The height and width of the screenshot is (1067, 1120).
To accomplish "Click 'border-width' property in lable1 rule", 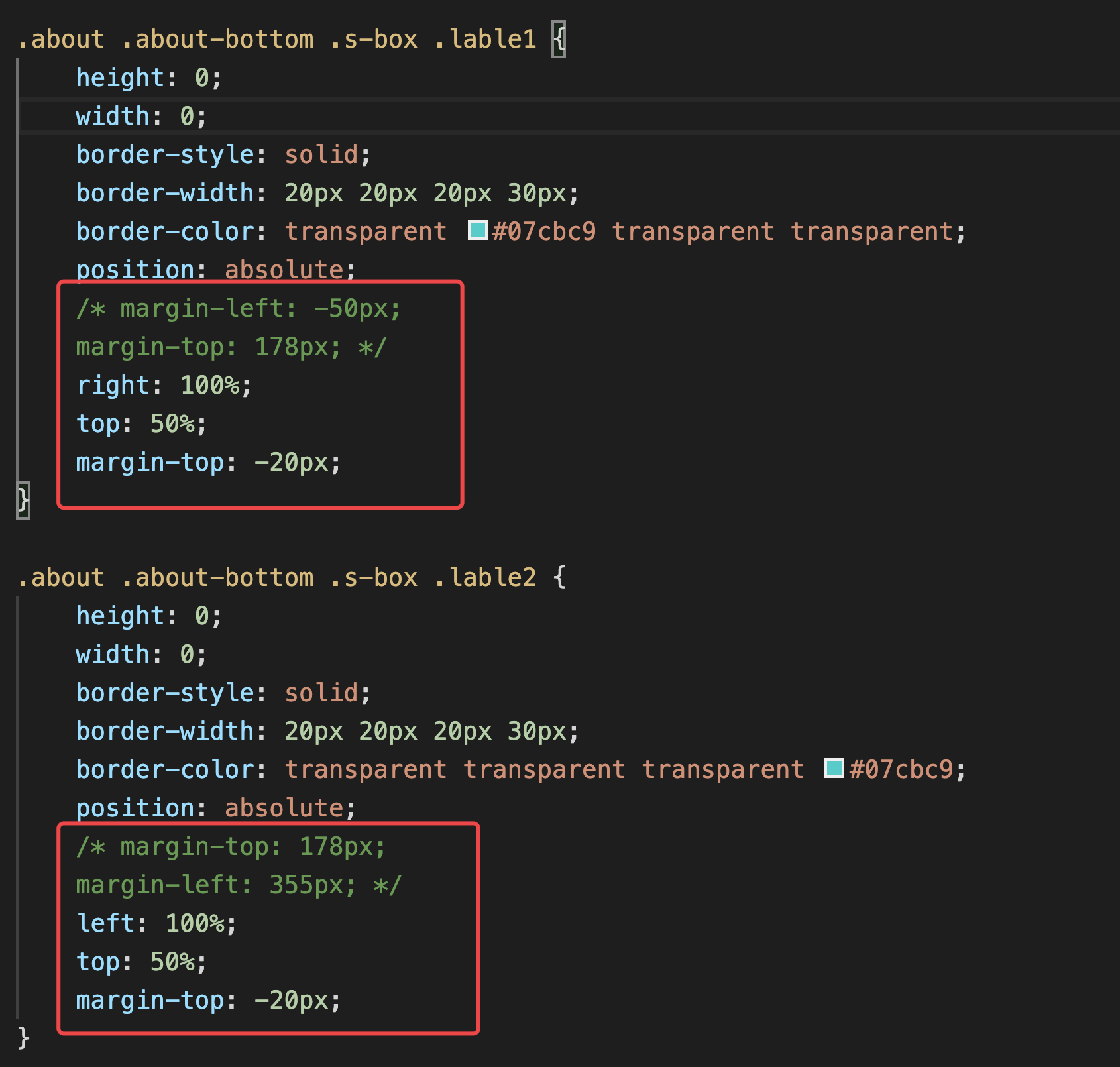I will click(165, 193).
